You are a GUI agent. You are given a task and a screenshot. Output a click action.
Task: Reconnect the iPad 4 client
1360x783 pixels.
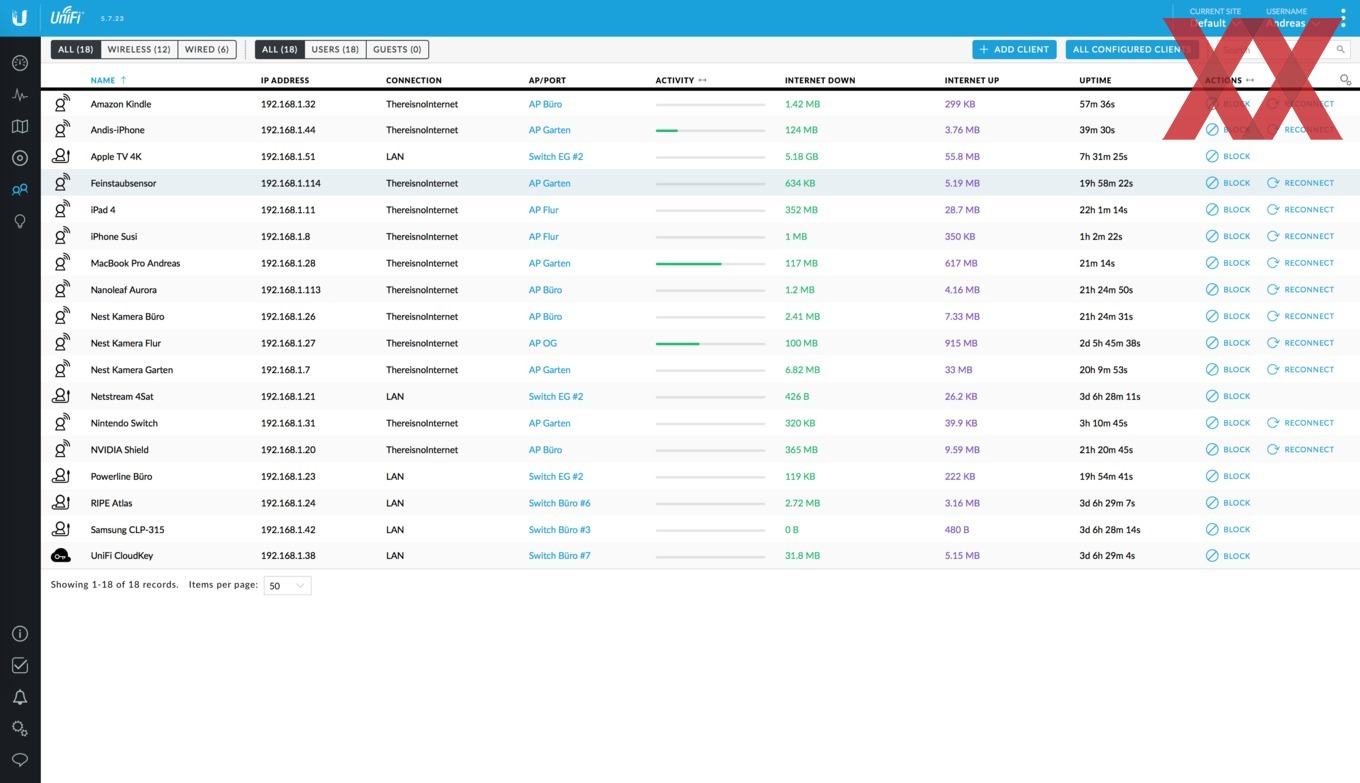[1300, 210]
